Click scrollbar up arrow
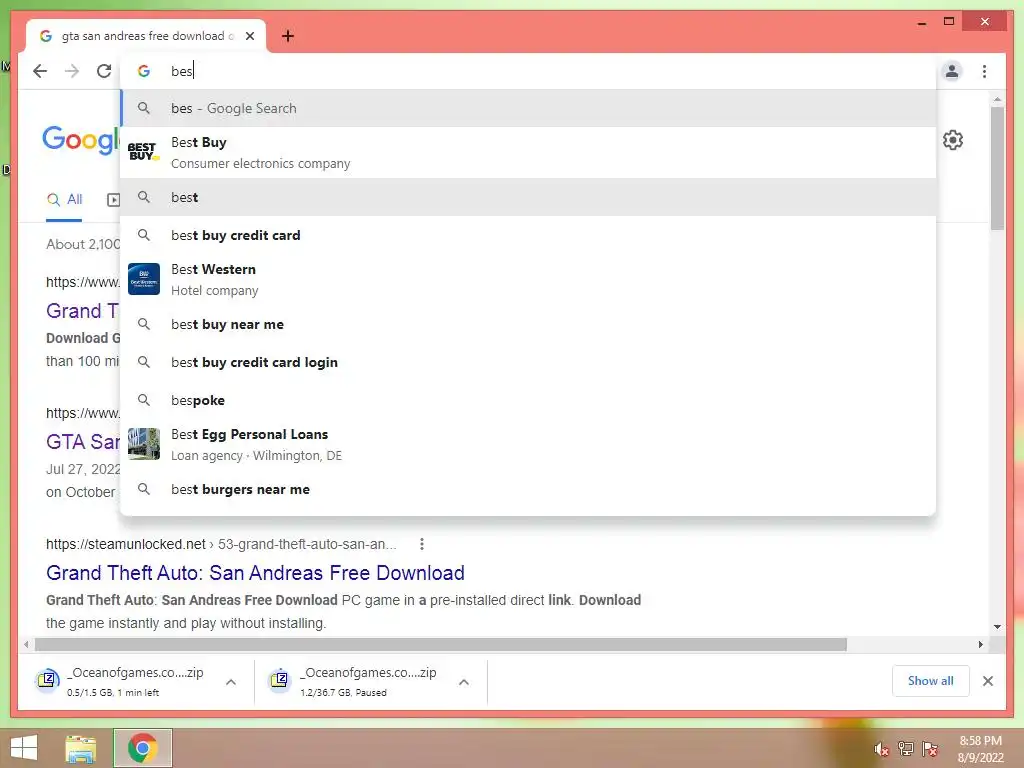Screen dimensions: 1024x768 997,99
